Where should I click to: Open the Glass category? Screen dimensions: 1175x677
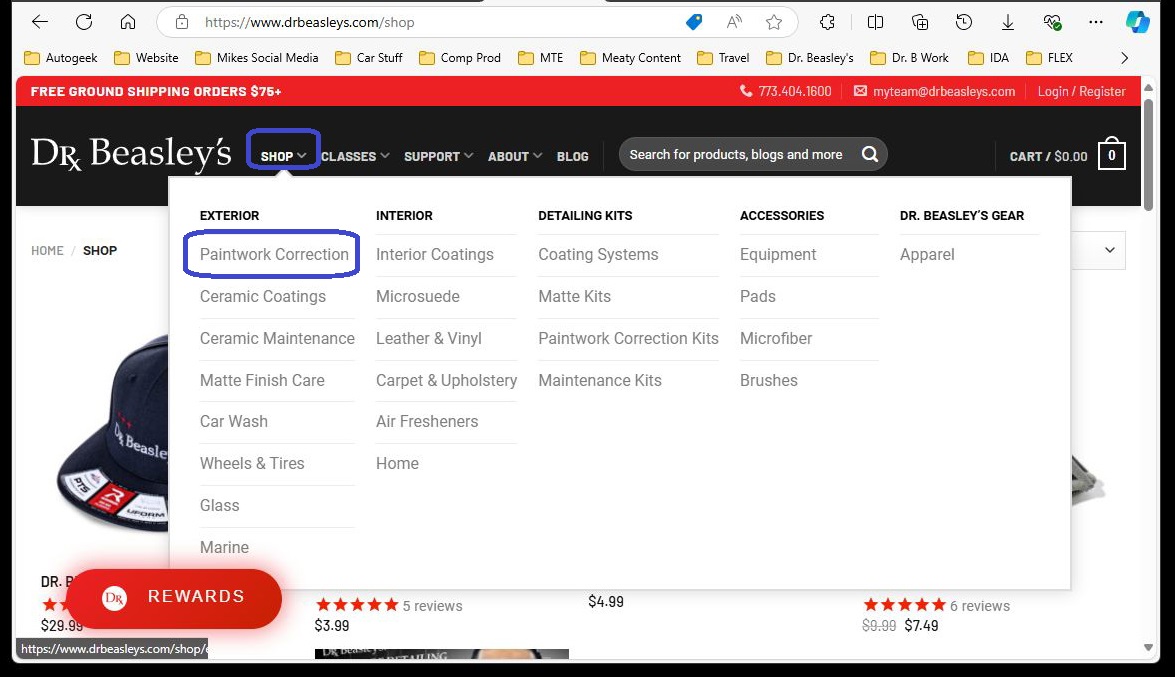220,505
